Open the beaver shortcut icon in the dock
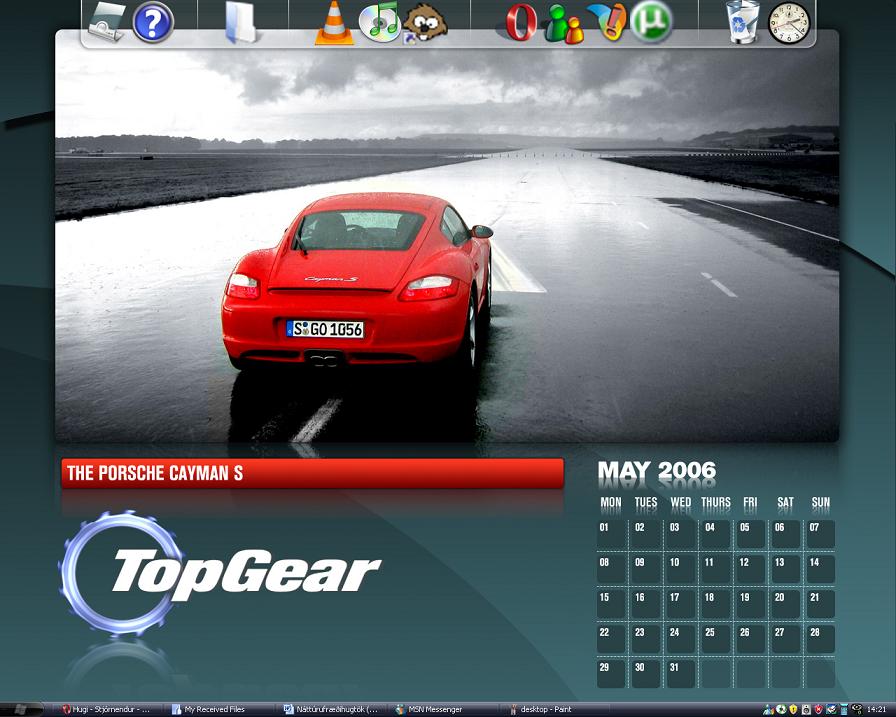 click(x=425, y=22)
